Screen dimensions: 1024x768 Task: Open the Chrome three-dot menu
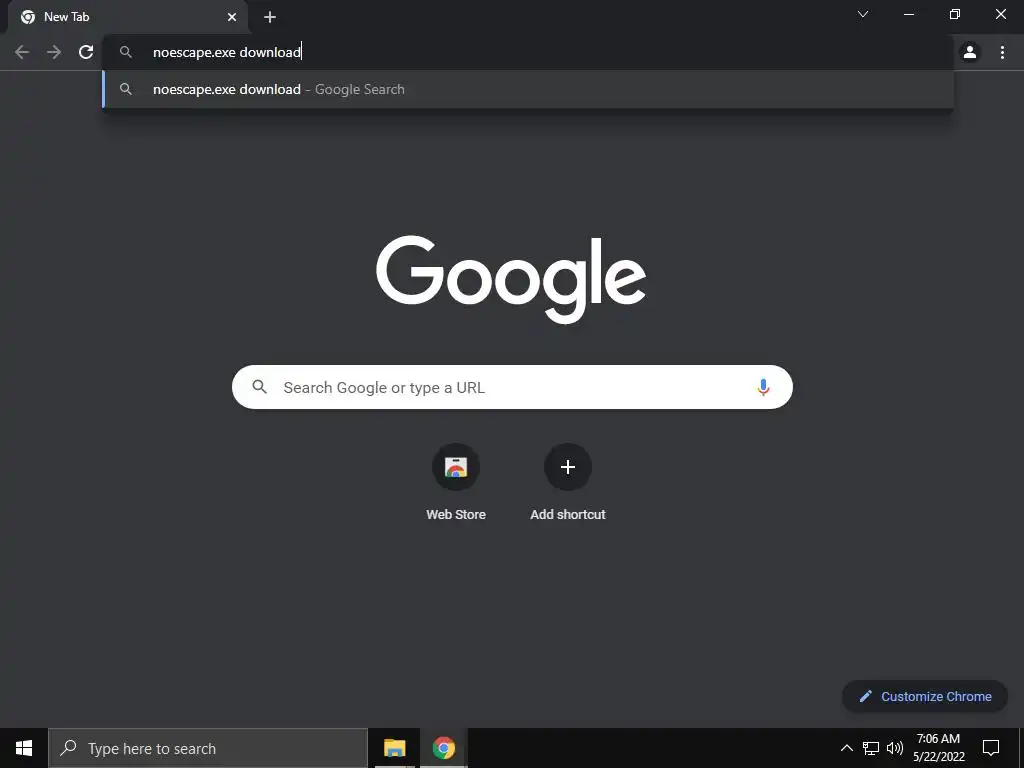click(x=1002, y=52)
